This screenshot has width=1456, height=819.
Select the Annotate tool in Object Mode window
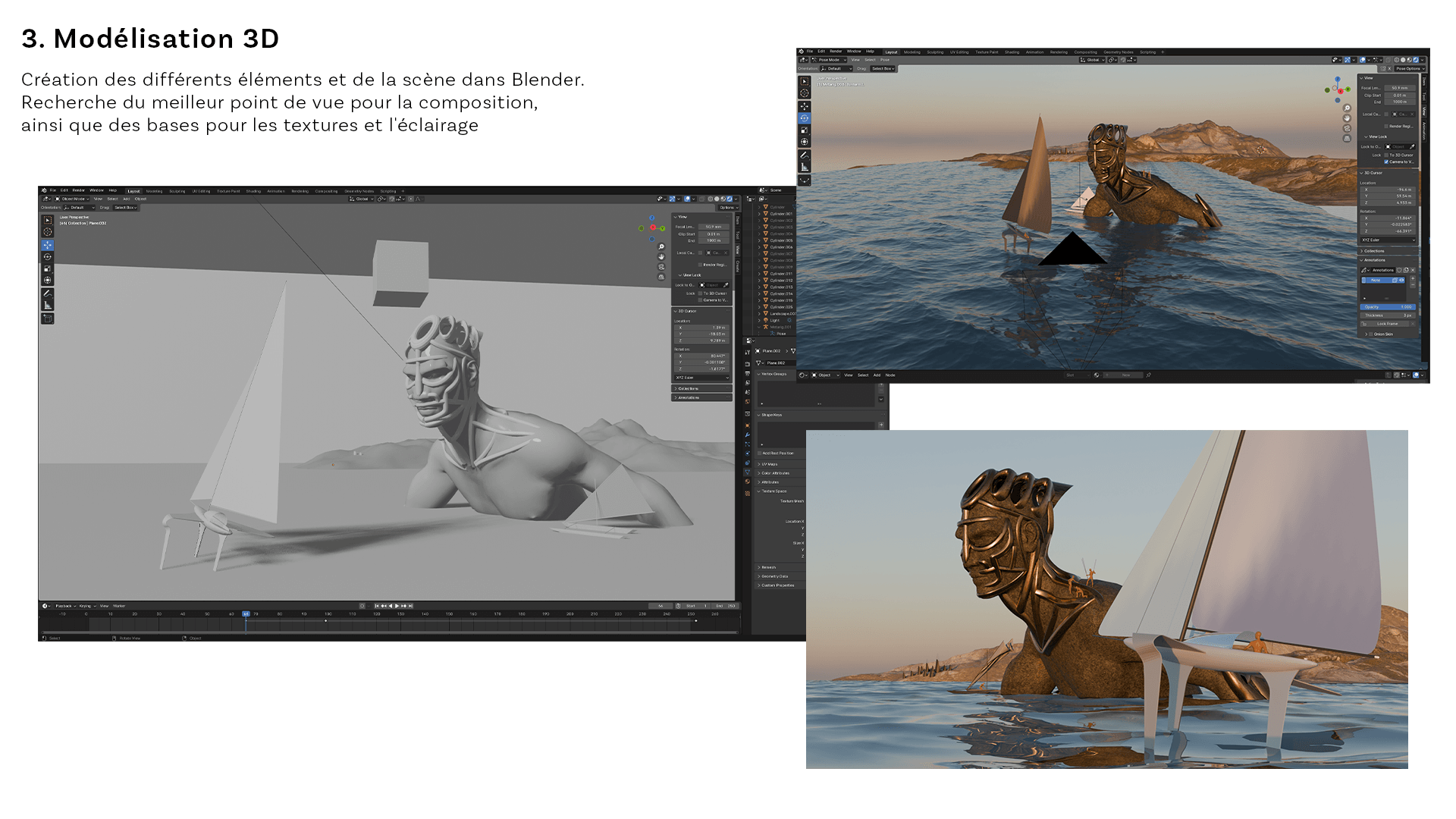pos(48,293)
